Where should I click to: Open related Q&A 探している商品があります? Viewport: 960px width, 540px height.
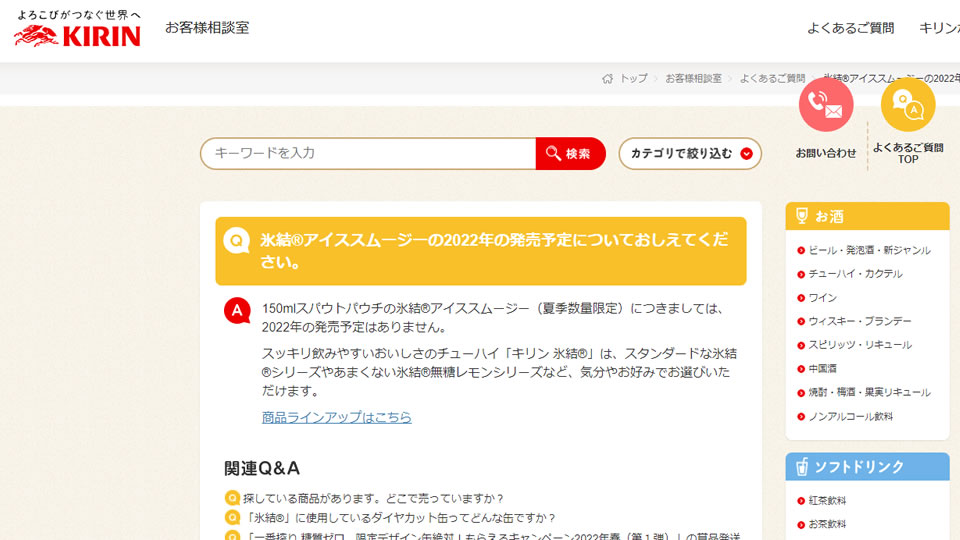[373, 498]
